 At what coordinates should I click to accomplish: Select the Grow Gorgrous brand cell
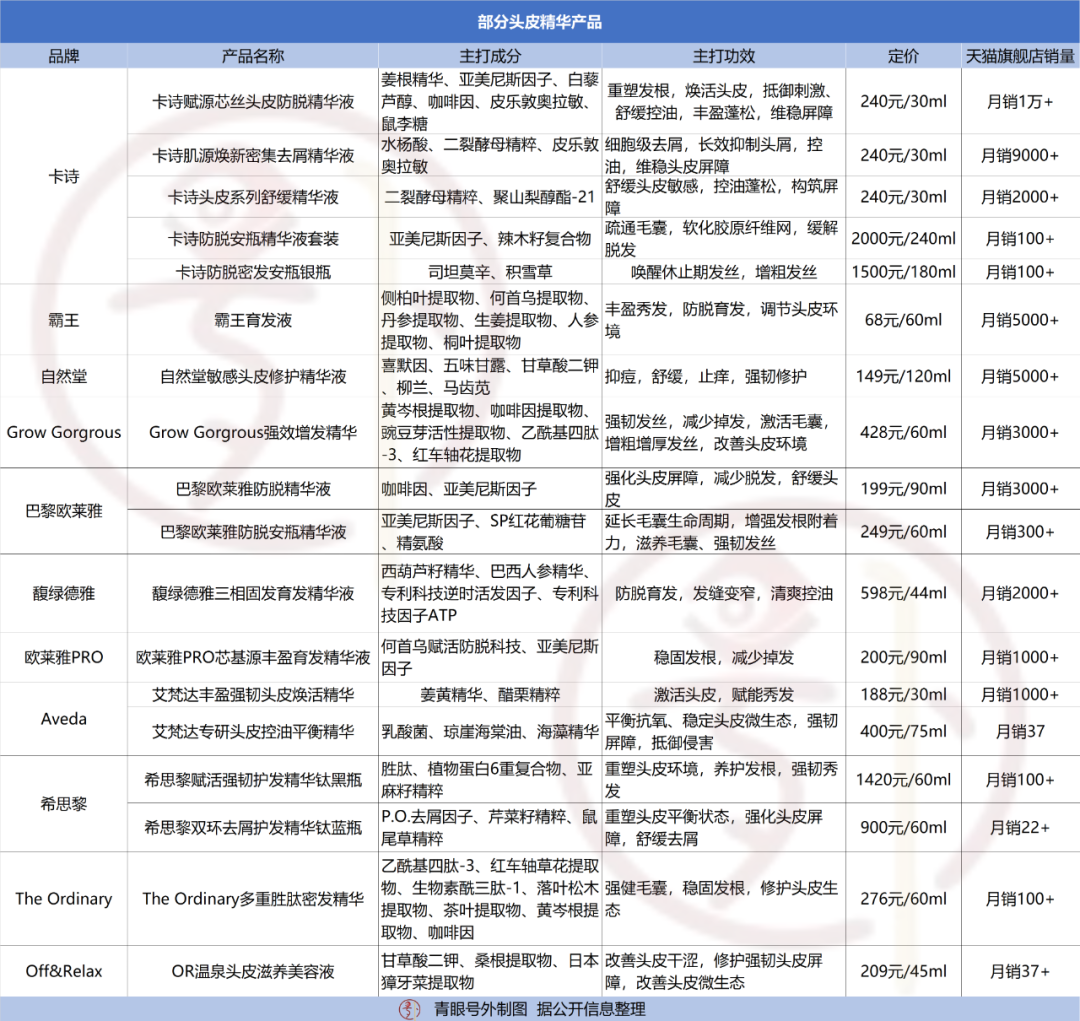[64, 432]
